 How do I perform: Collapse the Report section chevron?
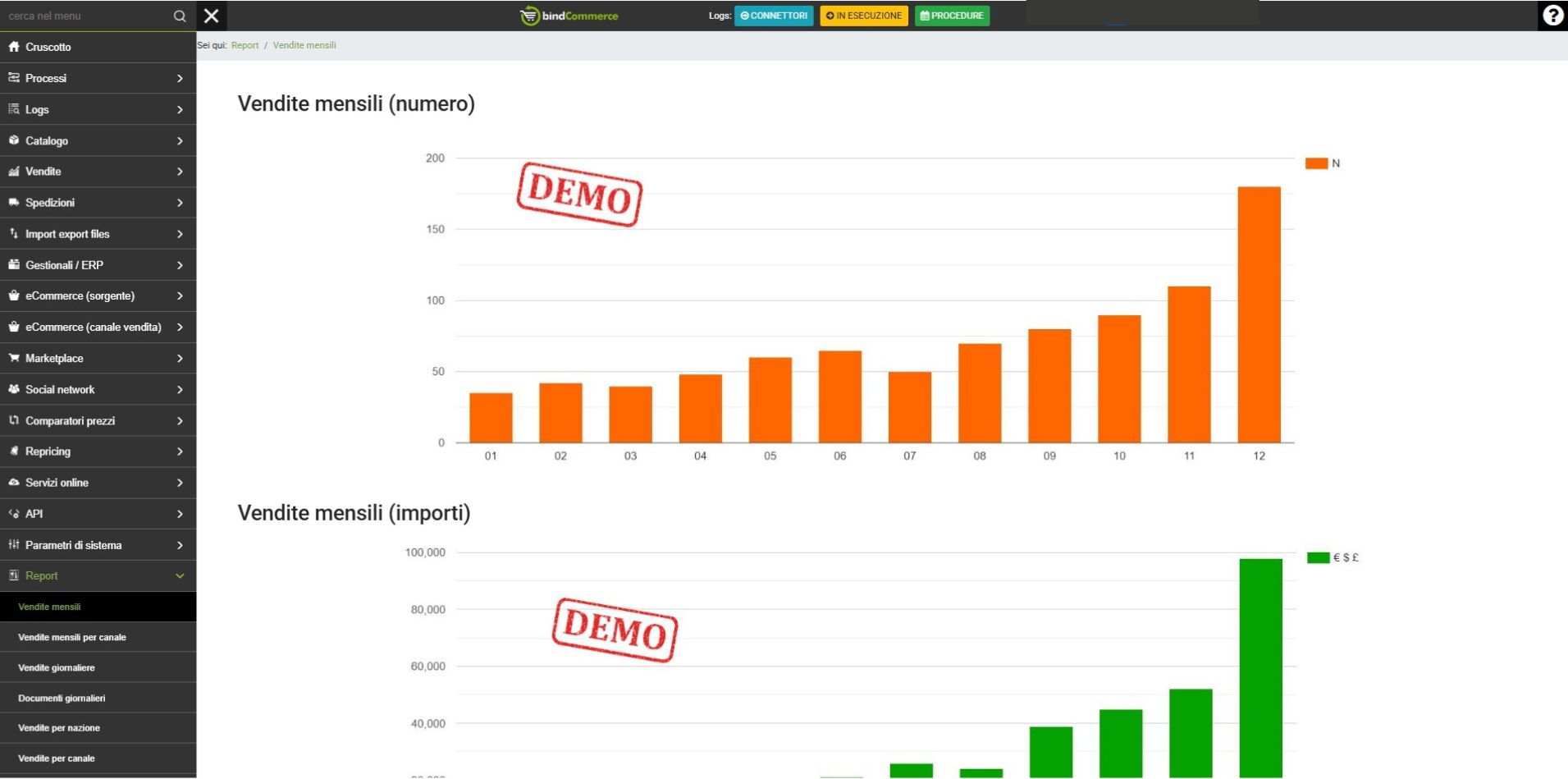pos(180,576)
